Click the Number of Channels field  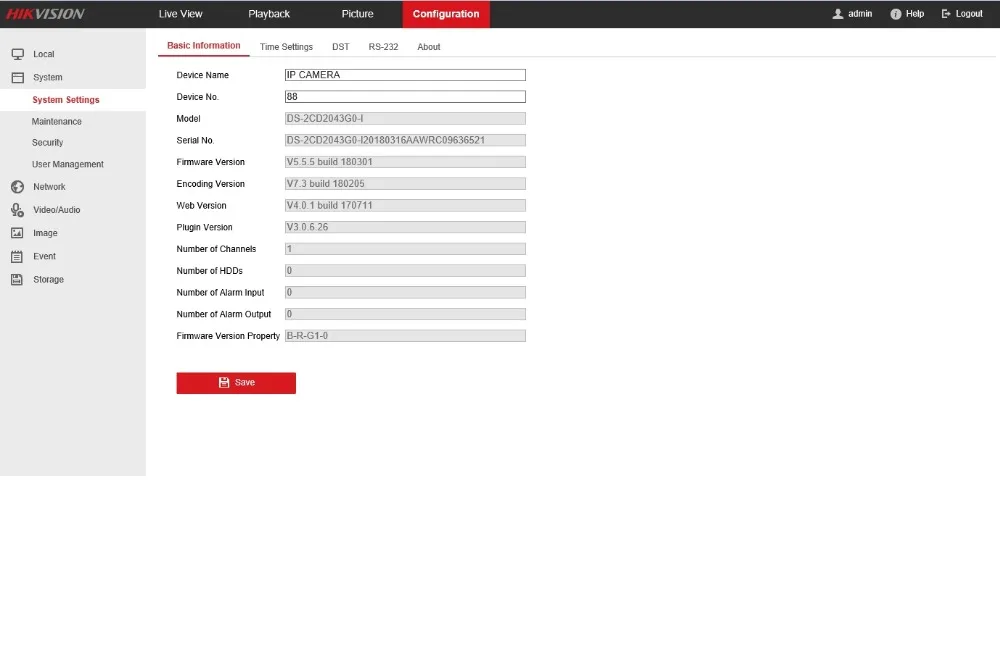[405, 248]
